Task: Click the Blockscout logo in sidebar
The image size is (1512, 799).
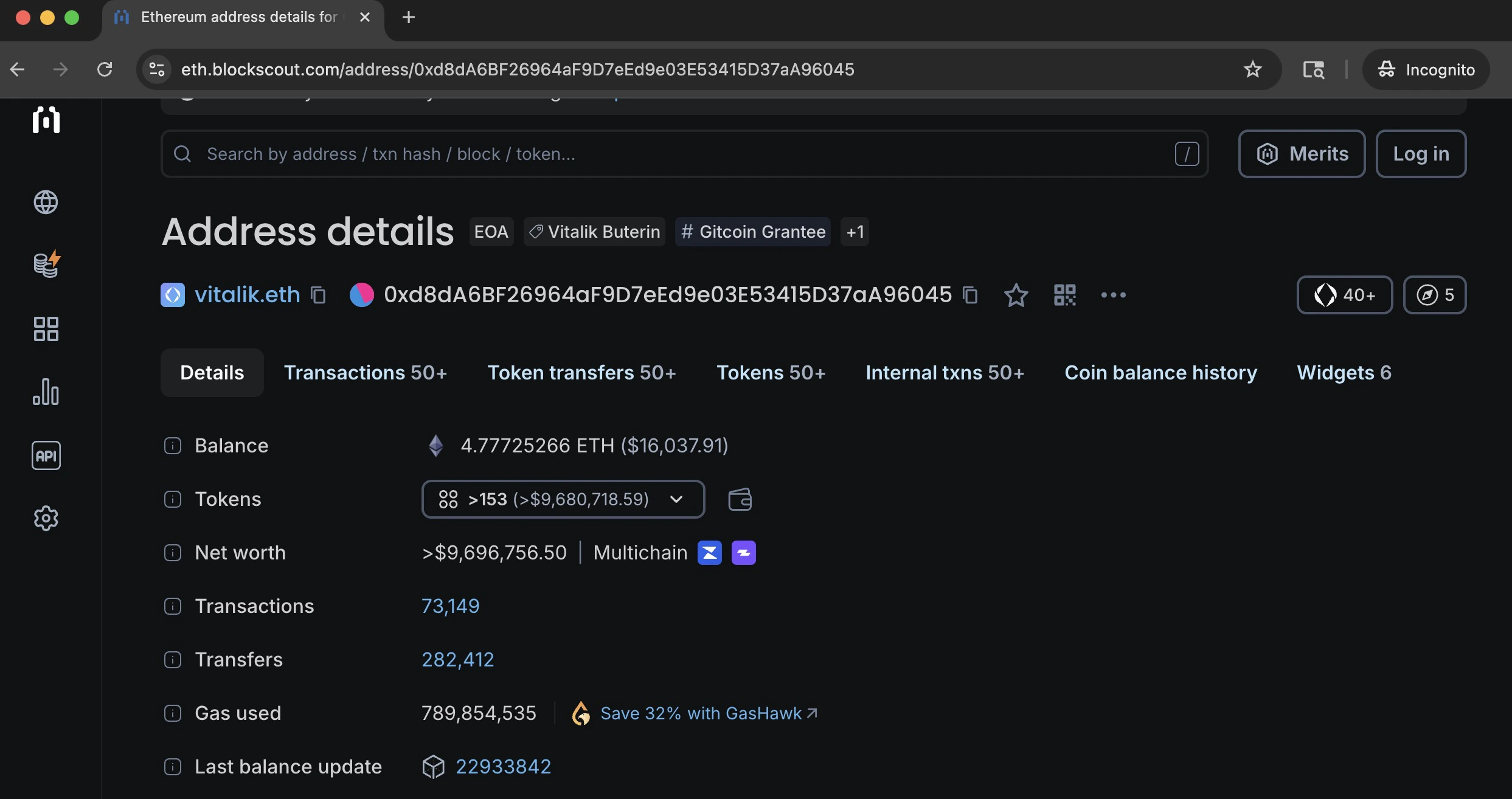Action: [46, 120]
